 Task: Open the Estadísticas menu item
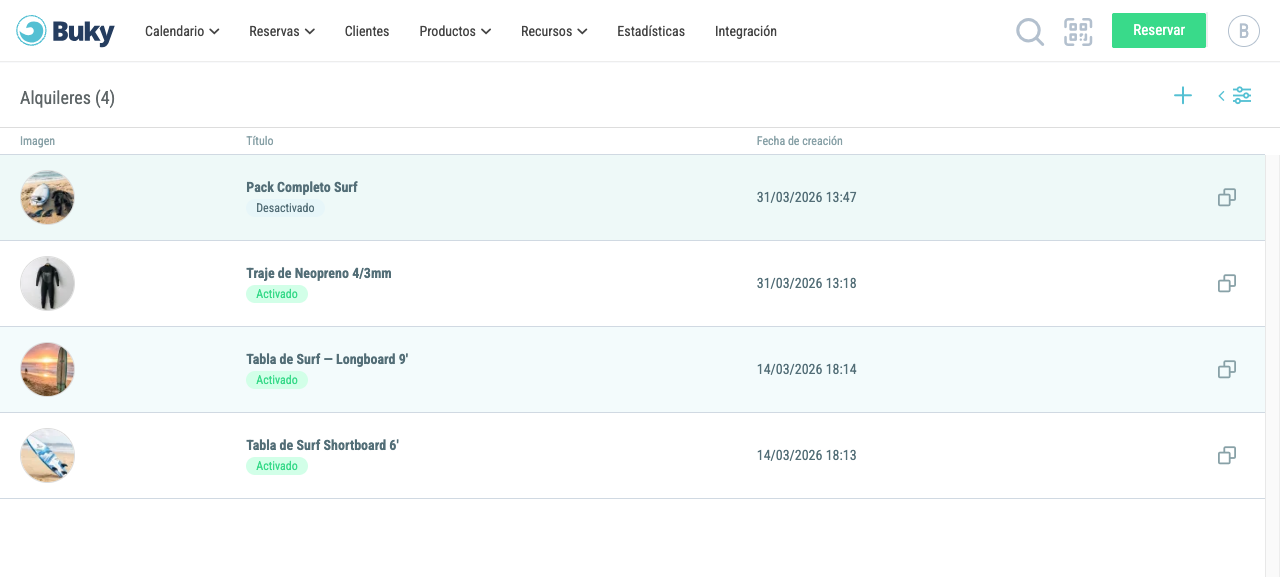[x=651, y=31]
